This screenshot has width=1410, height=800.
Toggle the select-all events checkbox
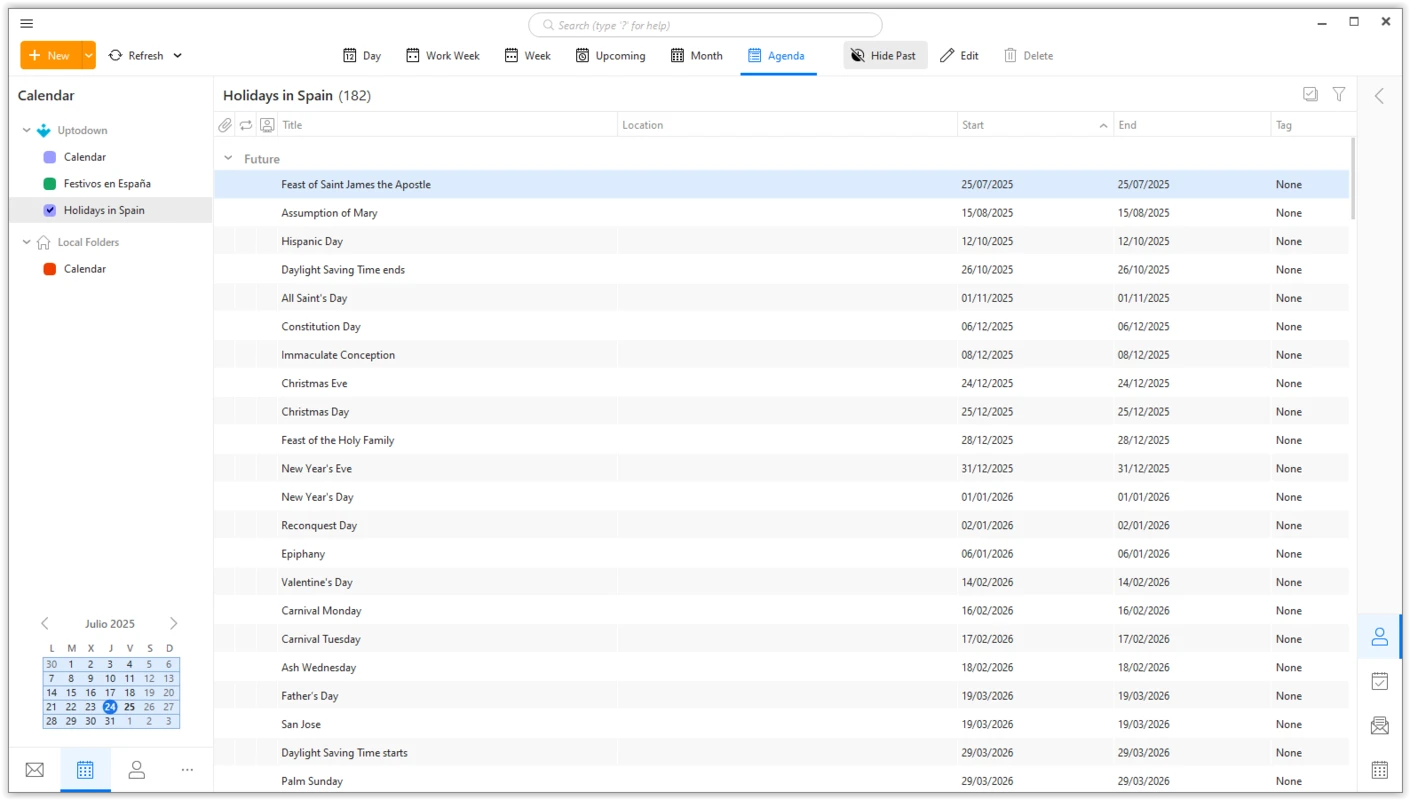point(1310,94)
